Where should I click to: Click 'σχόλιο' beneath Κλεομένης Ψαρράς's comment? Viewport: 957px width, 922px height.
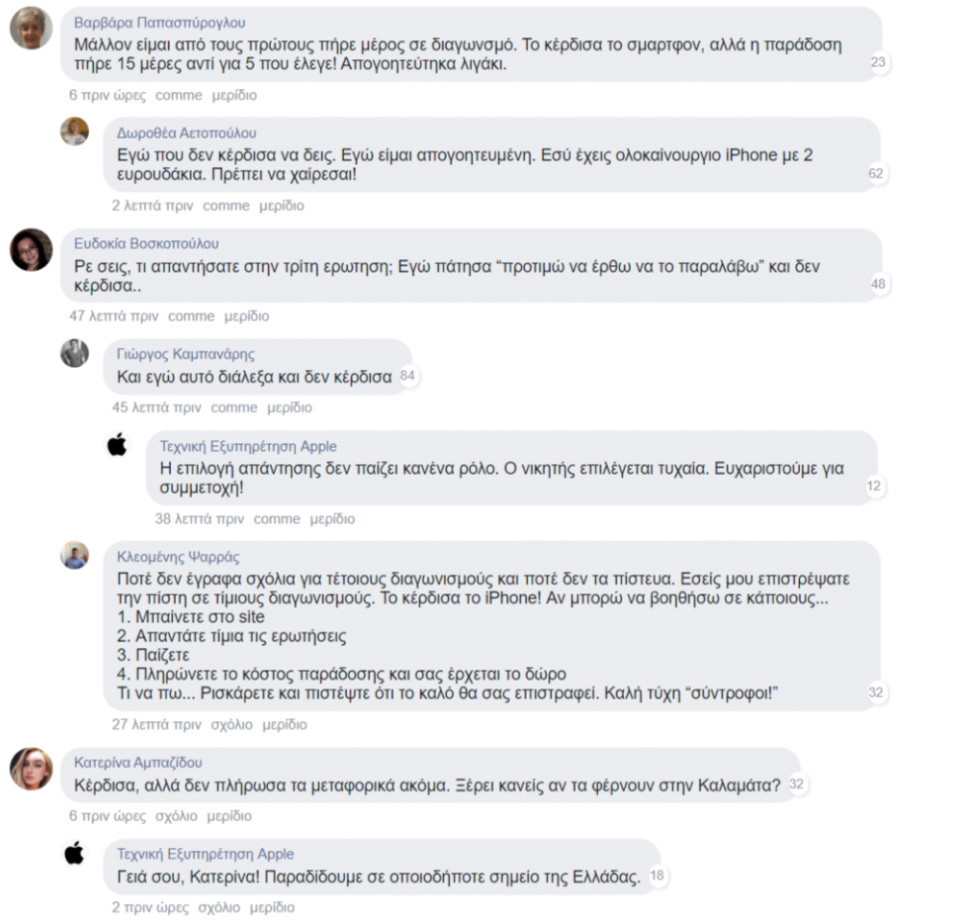(x=231, y=724)
